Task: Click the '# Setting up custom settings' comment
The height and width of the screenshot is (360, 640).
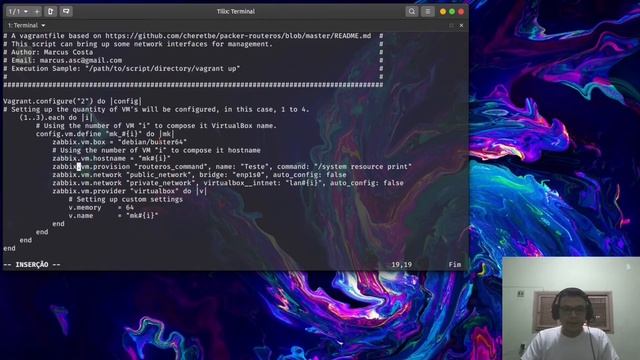Action: pos(125,199)
